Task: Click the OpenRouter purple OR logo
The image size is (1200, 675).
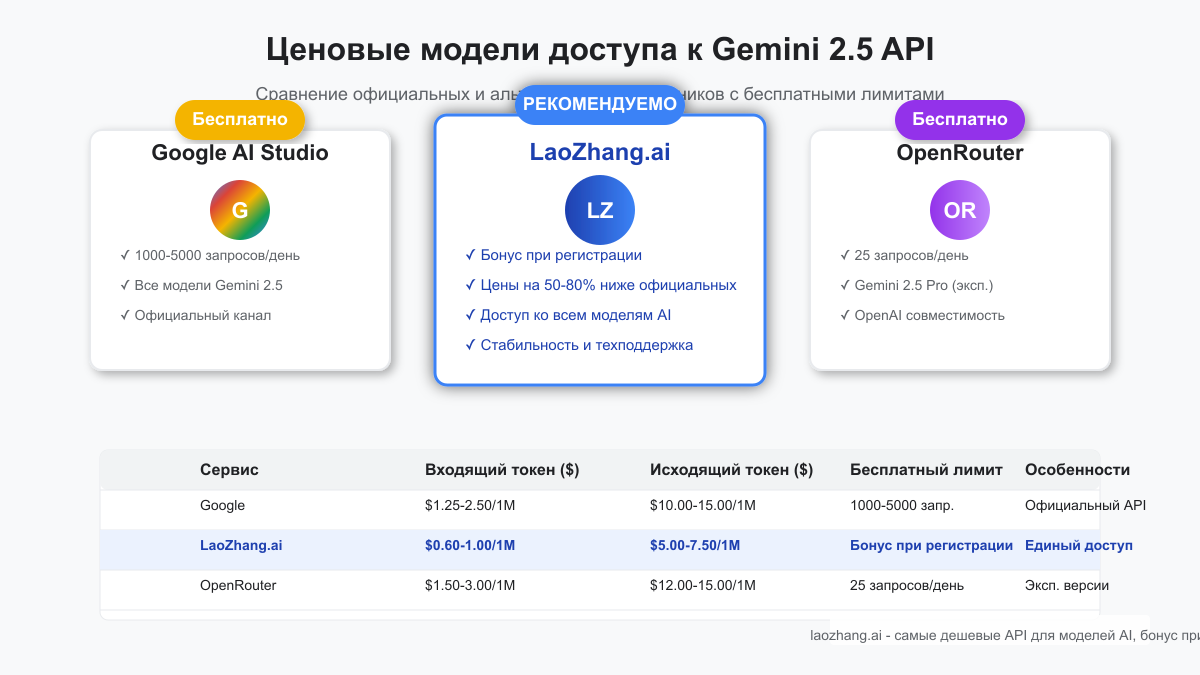Action: (959, 209)
